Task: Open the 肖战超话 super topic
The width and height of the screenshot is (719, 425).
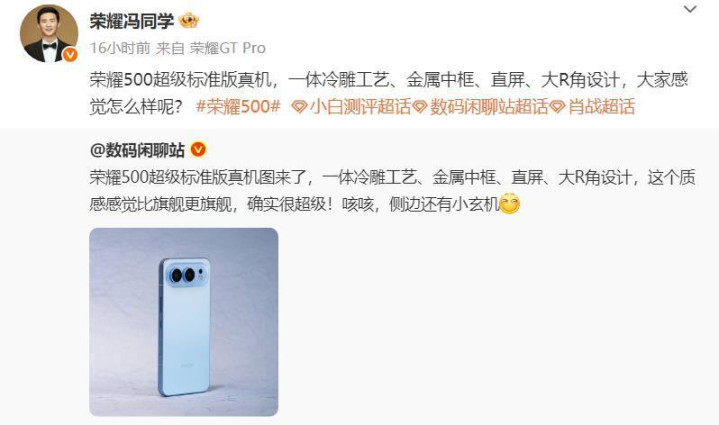Action: [x=602, y=106]
